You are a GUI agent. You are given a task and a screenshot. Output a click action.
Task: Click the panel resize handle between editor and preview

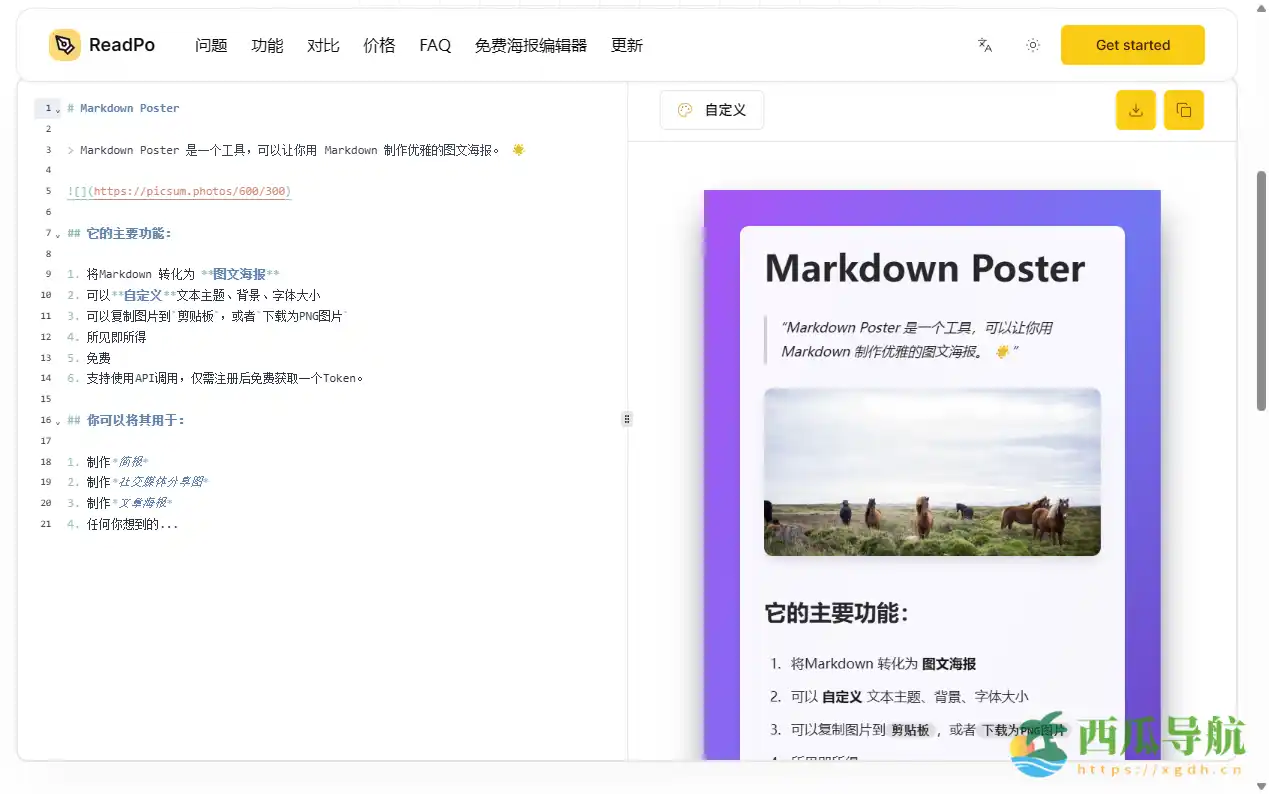(627, 418)
